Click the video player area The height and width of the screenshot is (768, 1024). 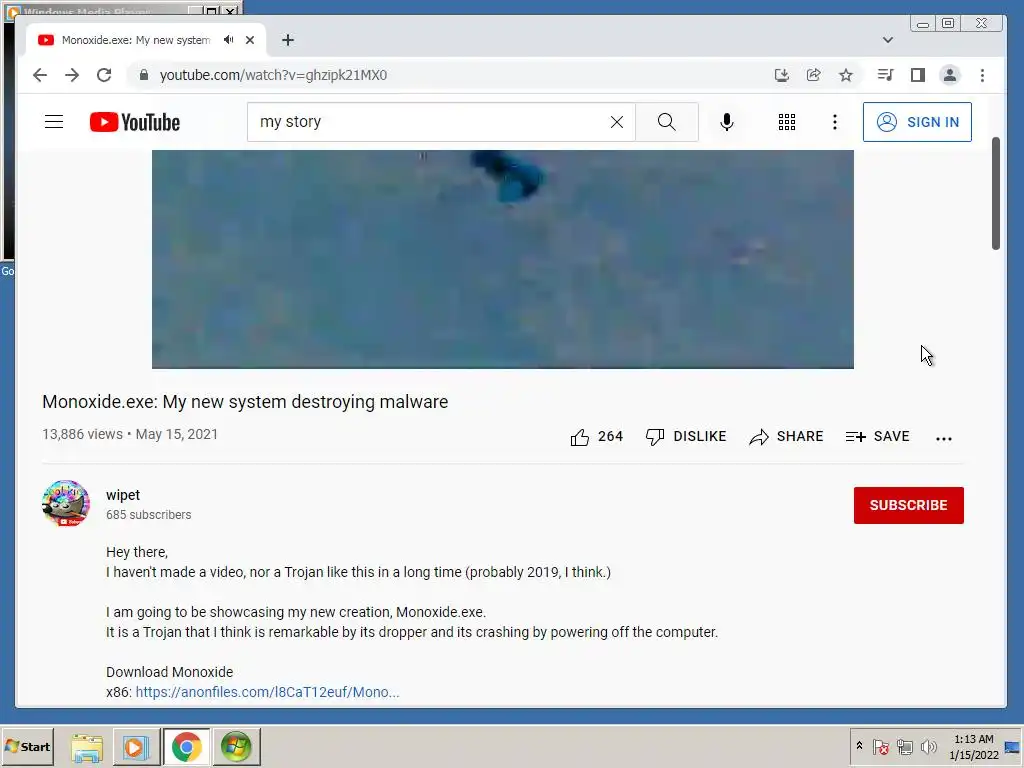pyautogui.click(x=503, y=259)
